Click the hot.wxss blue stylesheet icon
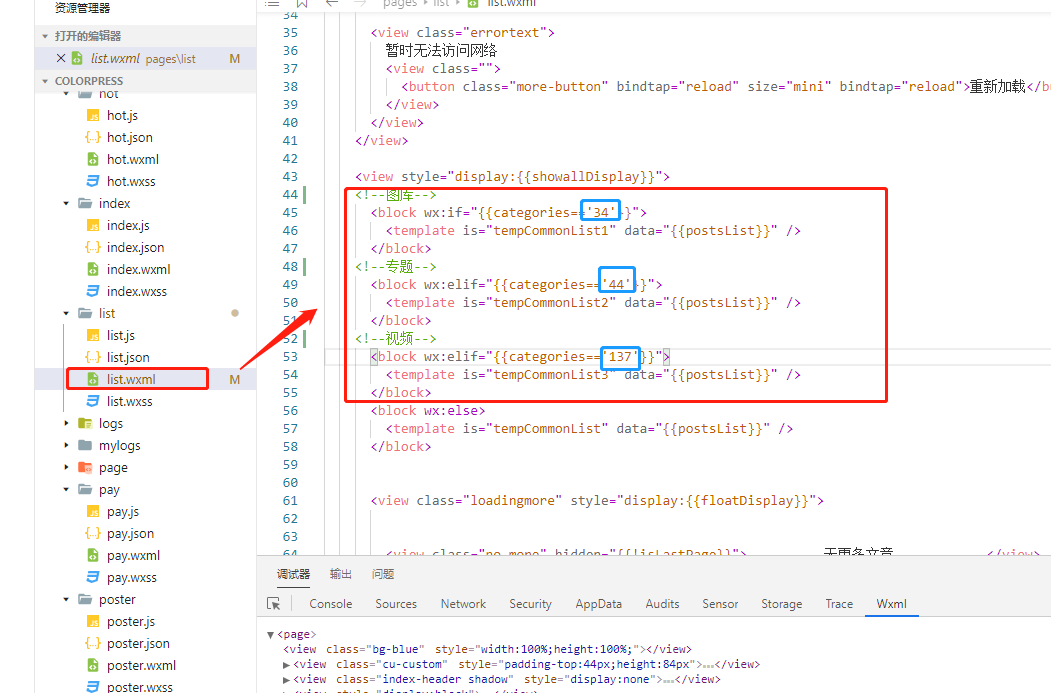1051x693 pixels. point(93,181)
